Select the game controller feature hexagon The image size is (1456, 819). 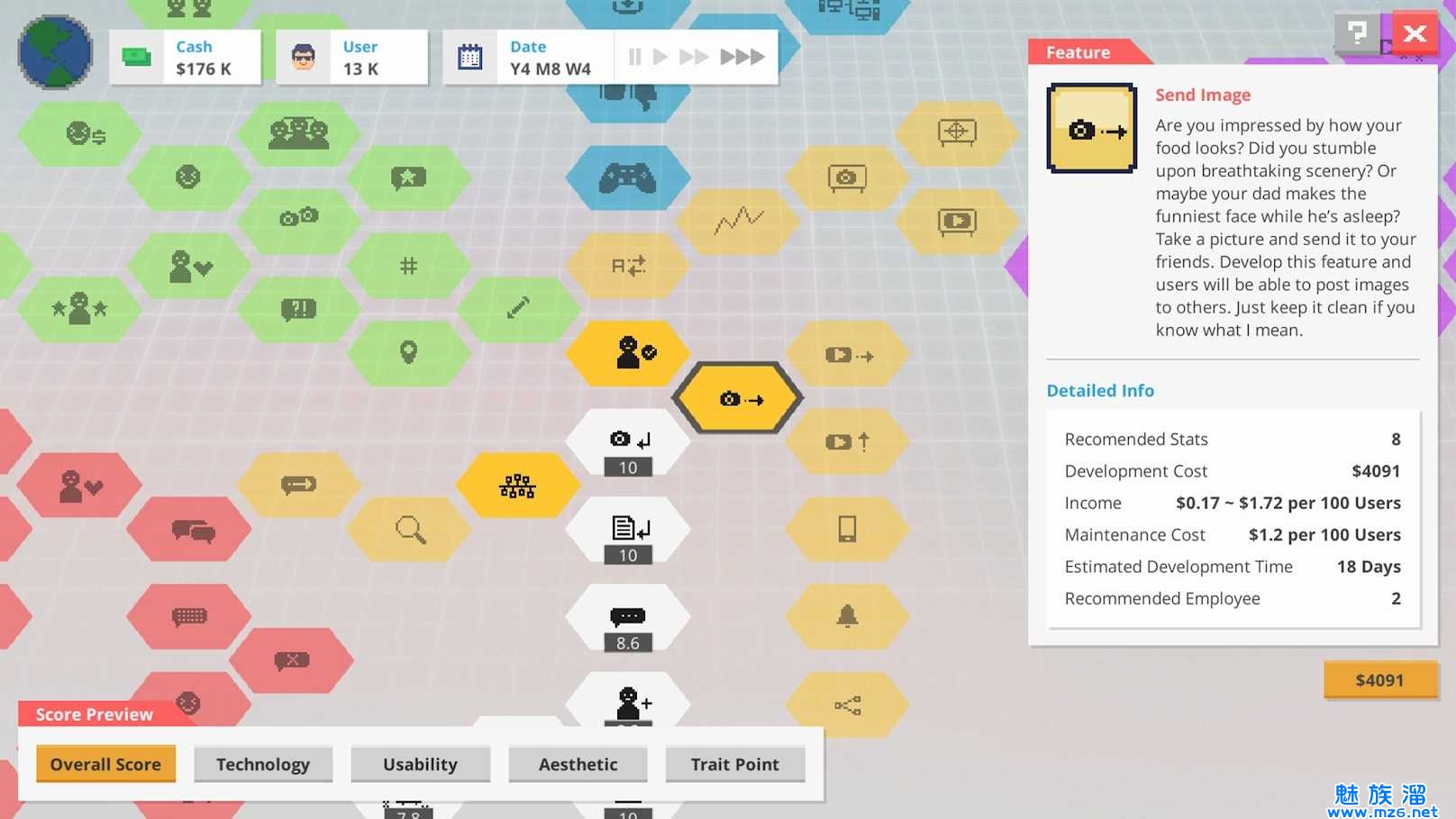627,177
